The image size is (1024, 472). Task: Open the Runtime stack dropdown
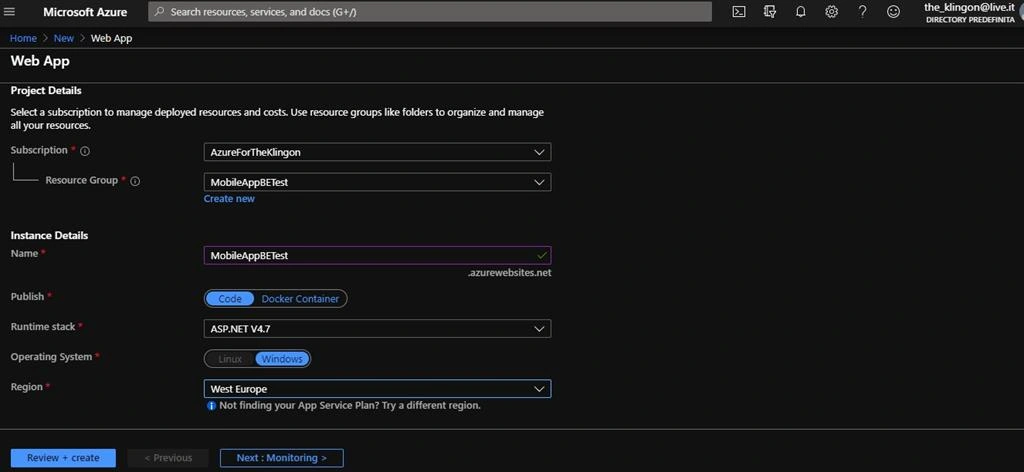coord(377,328)
